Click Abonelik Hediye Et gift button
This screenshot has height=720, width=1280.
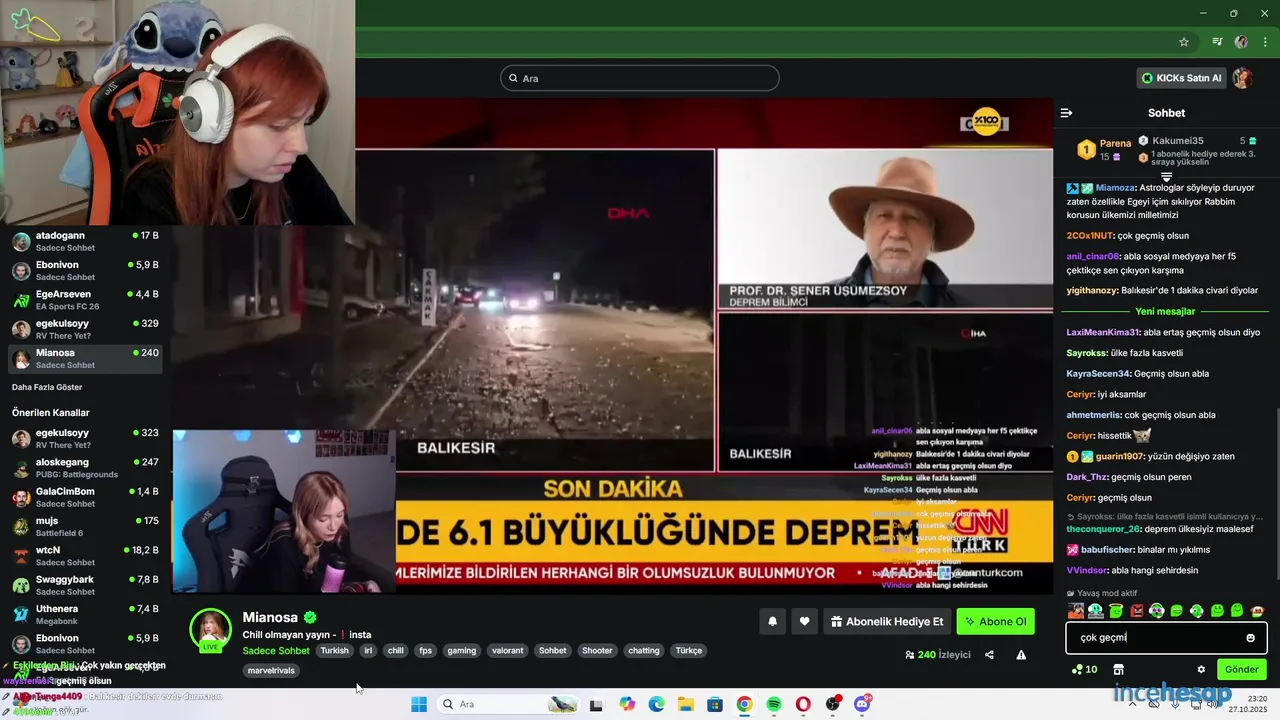pos(886,622)
